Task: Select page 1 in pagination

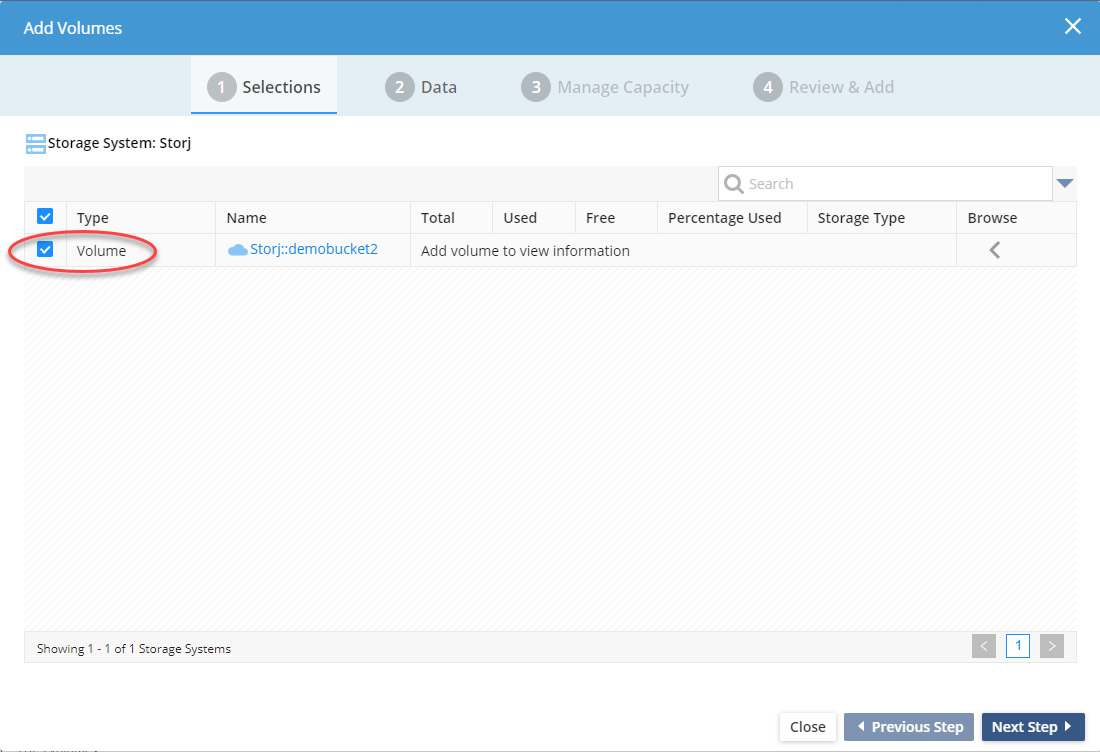Action: click(1018, 646)
